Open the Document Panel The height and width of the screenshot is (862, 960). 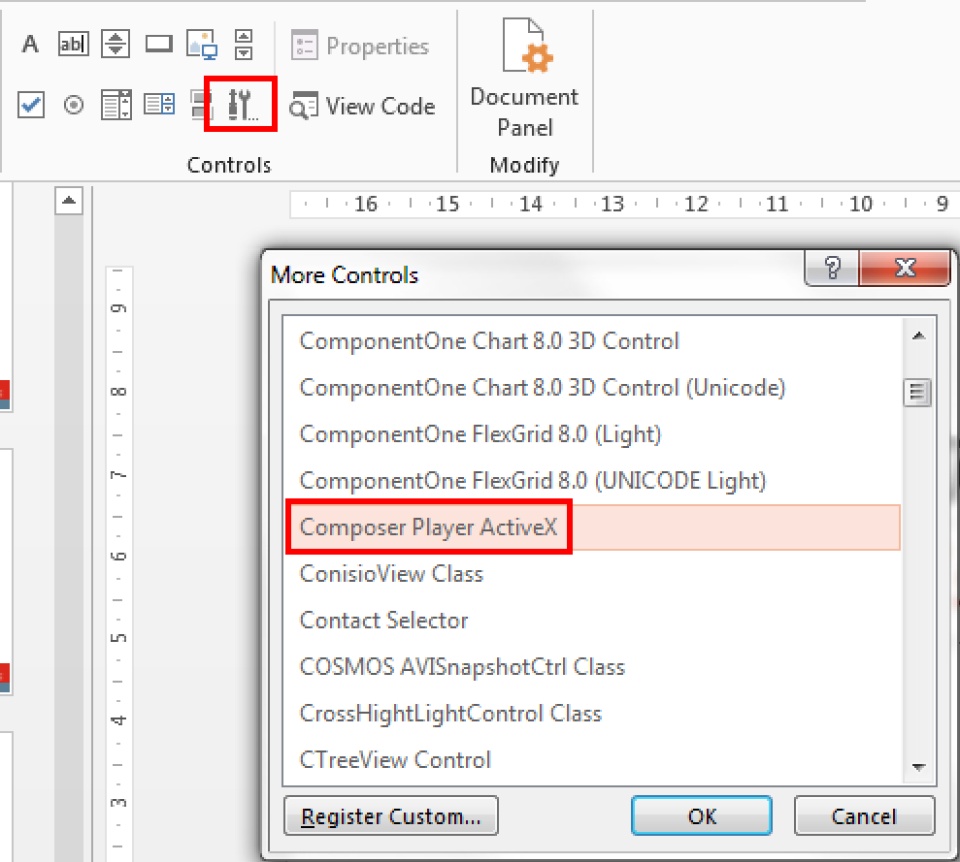525,78
